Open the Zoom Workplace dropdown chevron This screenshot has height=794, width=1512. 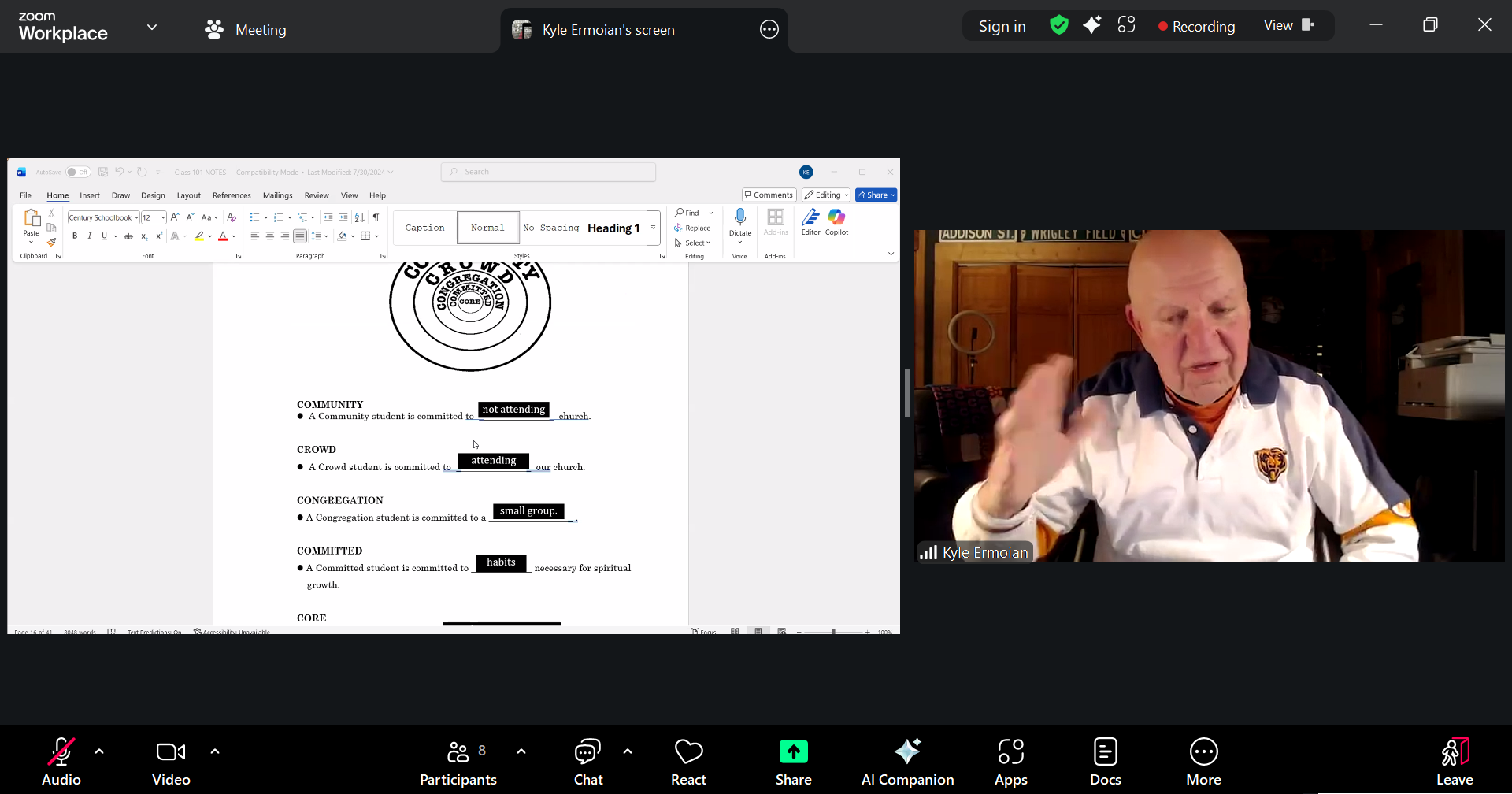(152, 28)
